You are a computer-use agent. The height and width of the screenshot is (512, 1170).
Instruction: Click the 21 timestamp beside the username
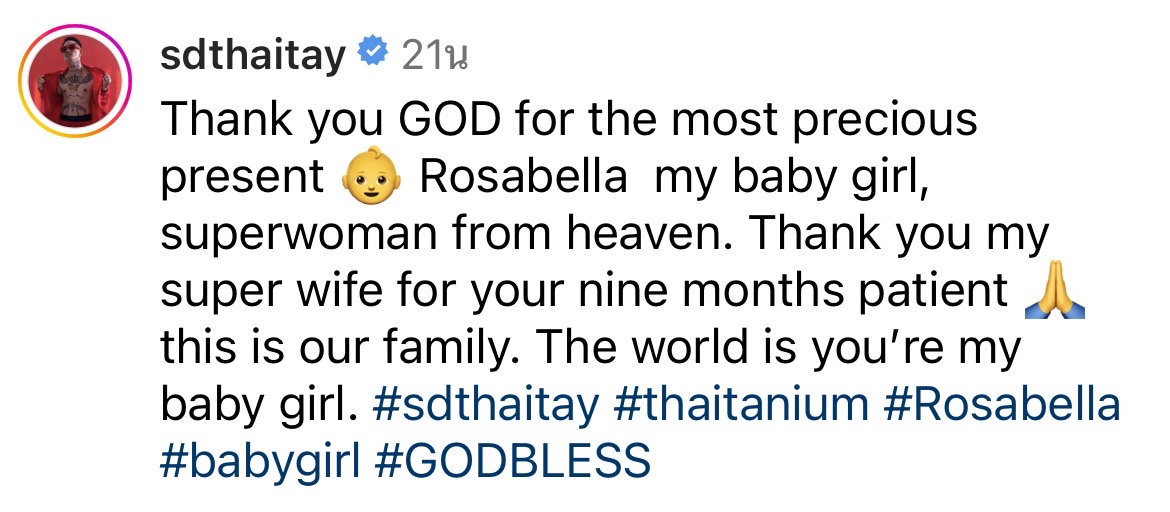[435, 58]
